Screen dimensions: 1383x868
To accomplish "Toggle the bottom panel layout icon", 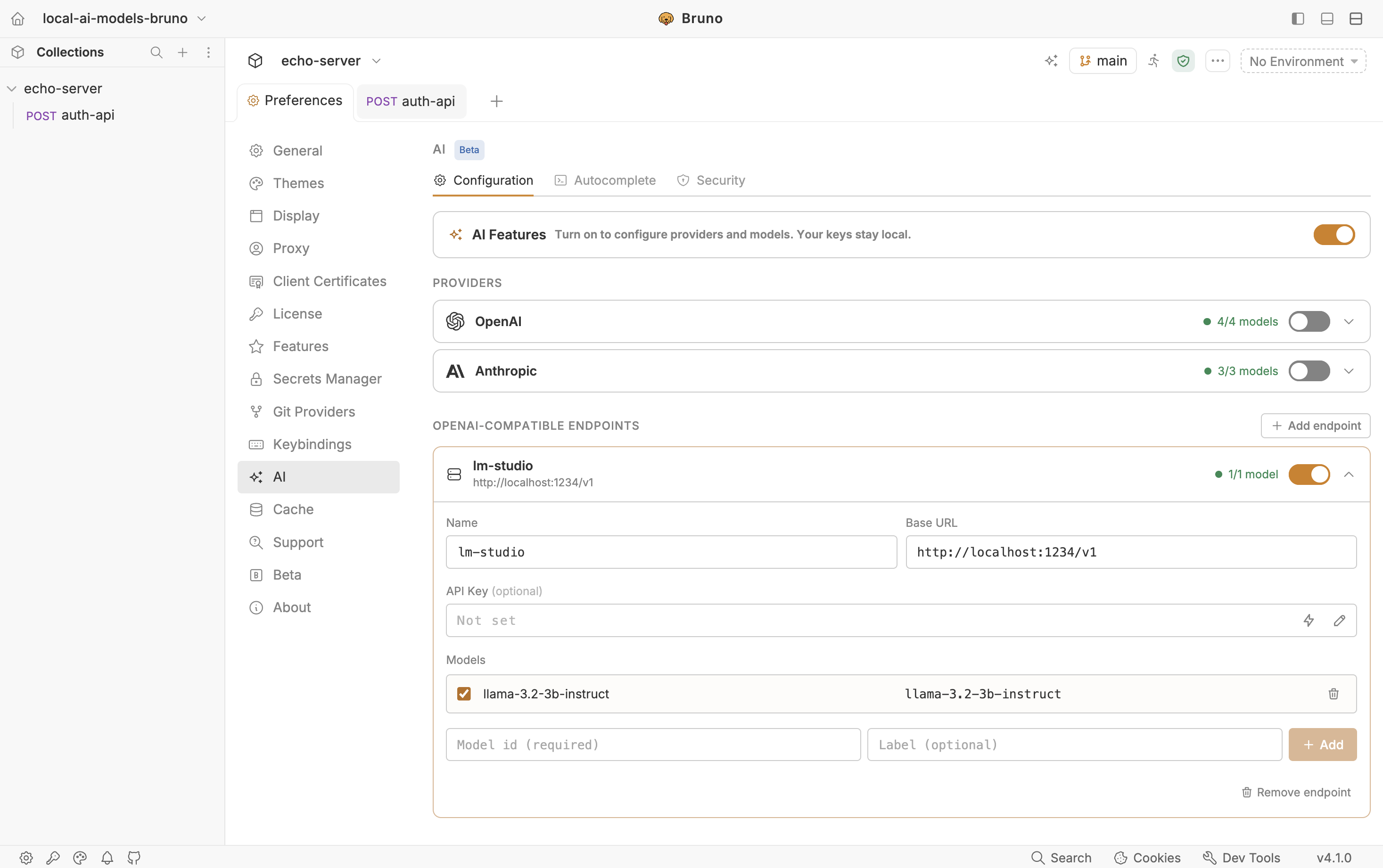I will pyautogui.click(x=1327, y=18).
